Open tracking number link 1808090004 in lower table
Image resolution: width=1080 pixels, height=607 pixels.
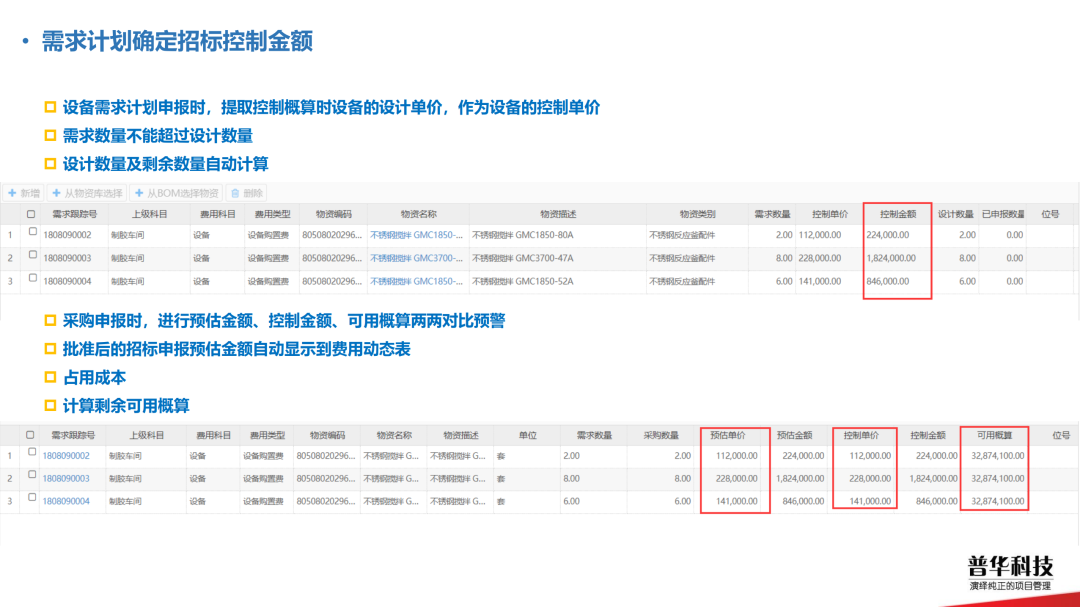(x=66, y=502)
